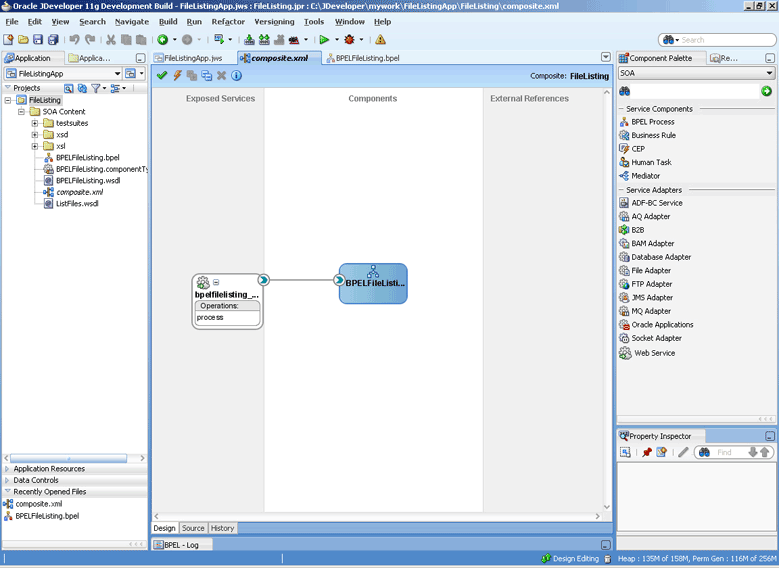779x568 pixels.
Task: Expand the Application Resources section
Action: [x=7, y=469]
